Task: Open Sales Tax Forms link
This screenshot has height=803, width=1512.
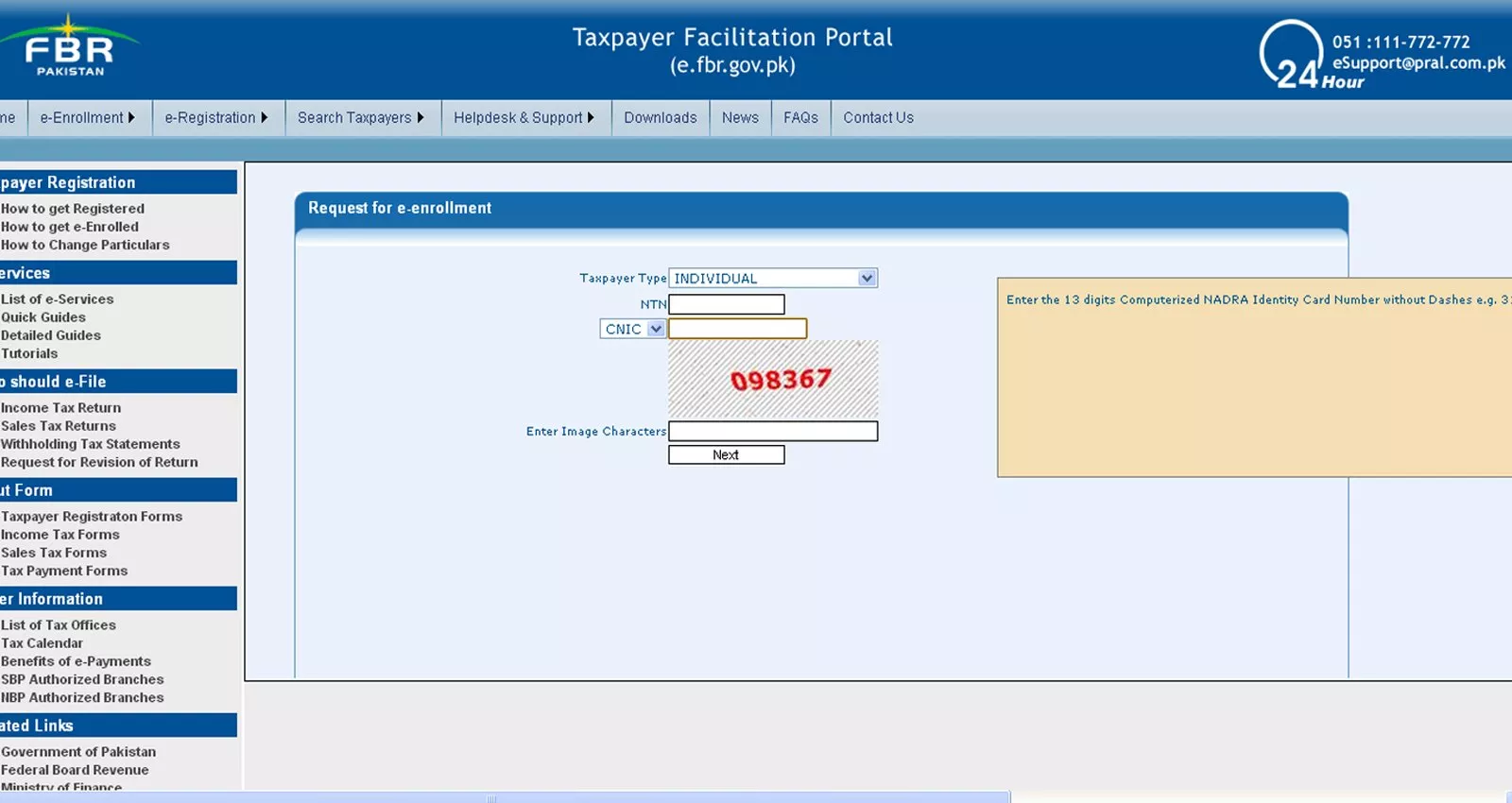Action: coord(54,553)
